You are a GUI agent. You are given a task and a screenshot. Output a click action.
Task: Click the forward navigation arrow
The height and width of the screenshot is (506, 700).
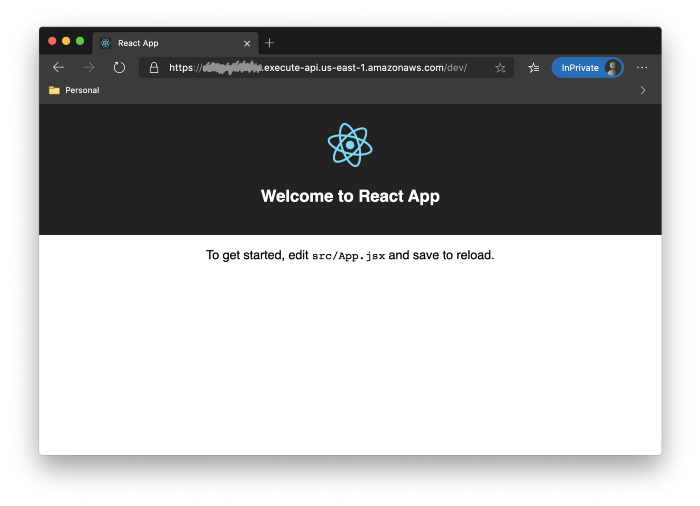[x=89, y=68]
